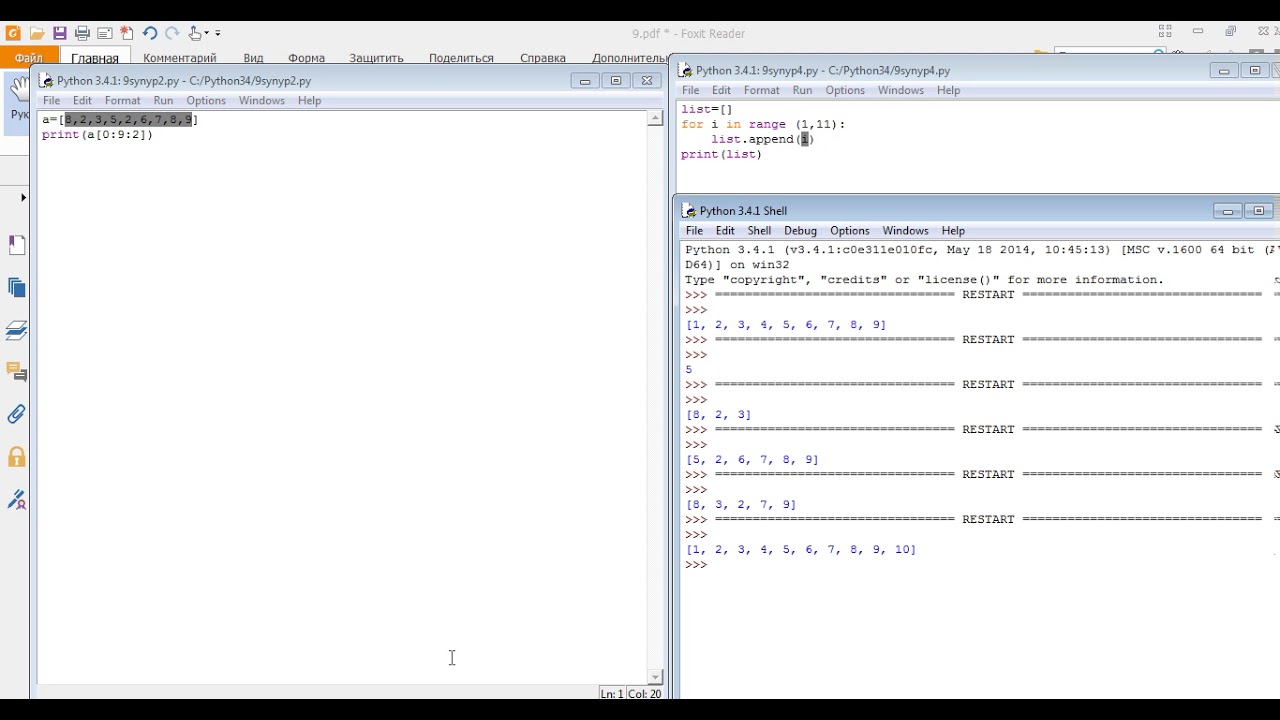
Task: Open Help menu in 9synyp4.py window
Action: click(948, 90)
